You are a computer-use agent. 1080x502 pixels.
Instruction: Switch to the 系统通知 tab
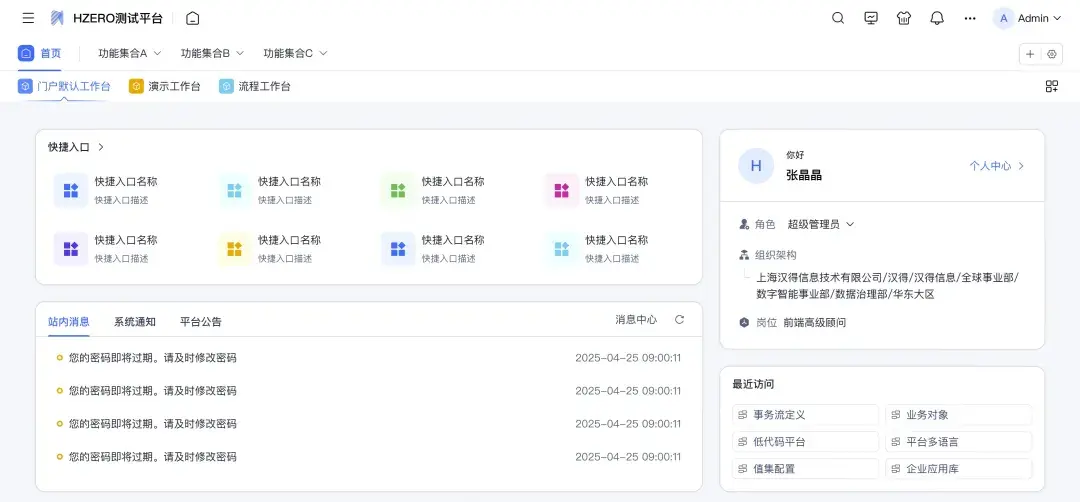coord(135,322)
